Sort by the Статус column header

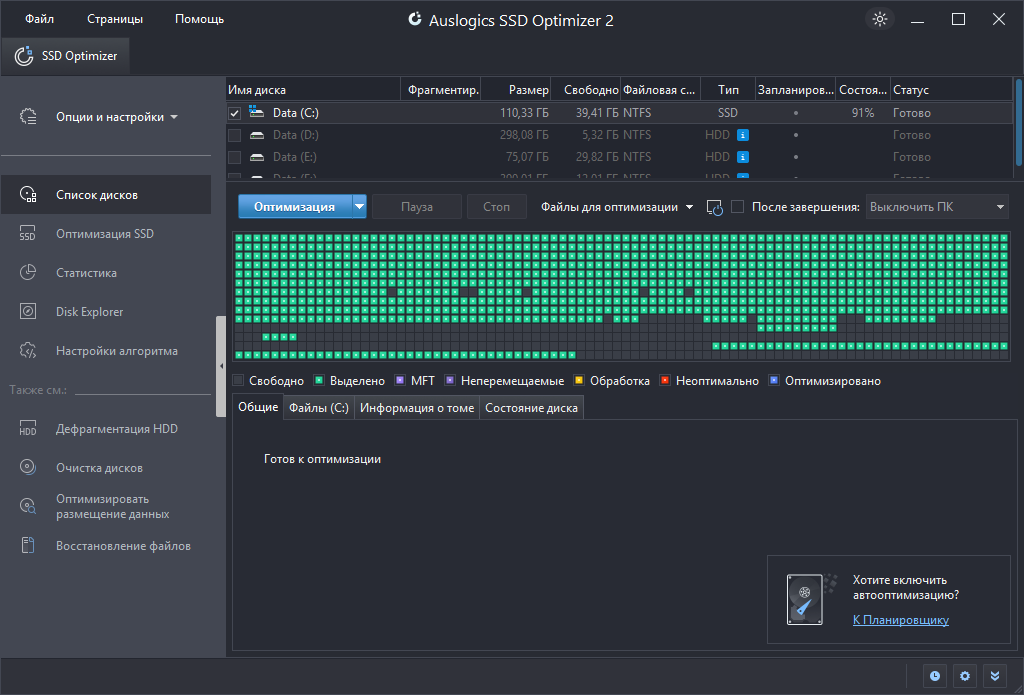point(952,89)
